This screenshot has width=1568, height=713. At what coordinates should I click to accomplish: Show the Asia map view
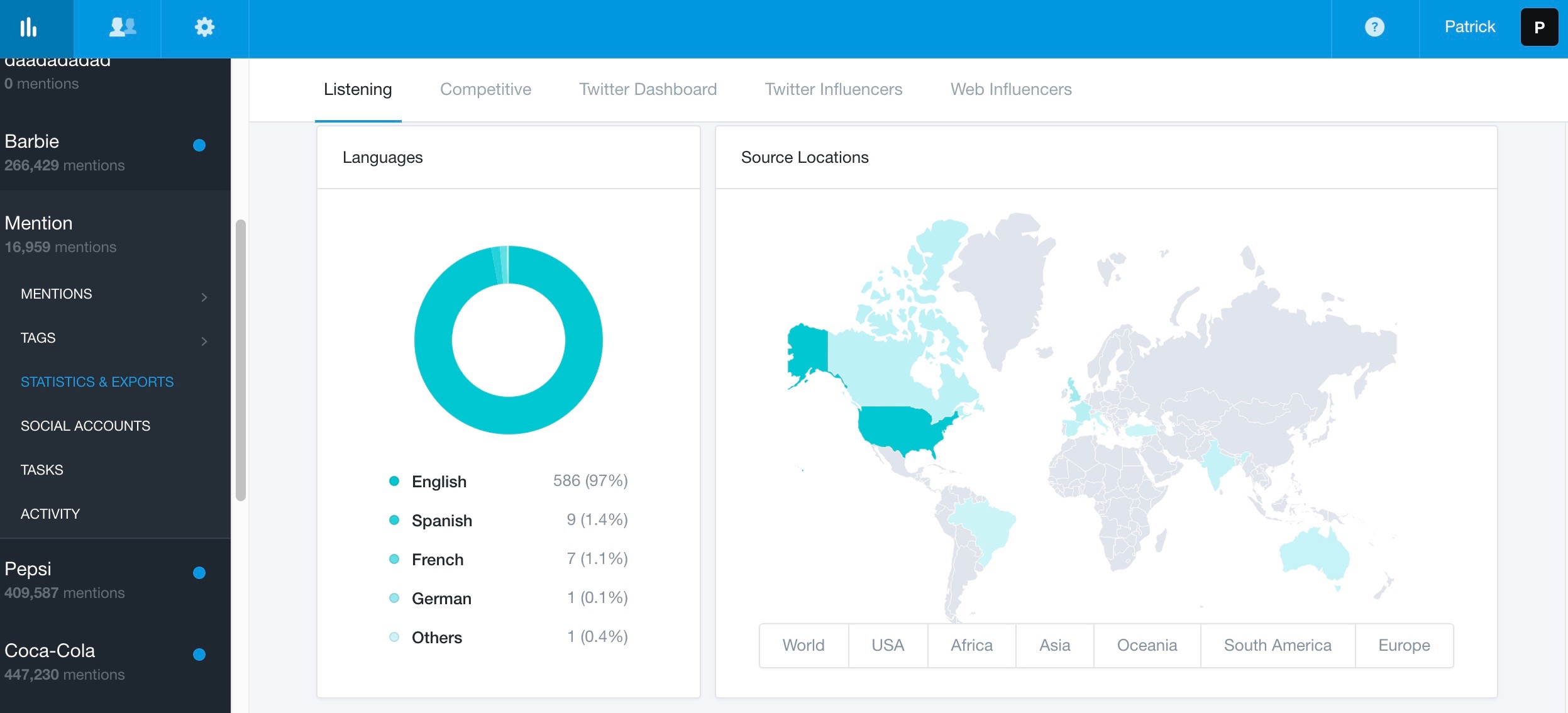click(1054, 646)
